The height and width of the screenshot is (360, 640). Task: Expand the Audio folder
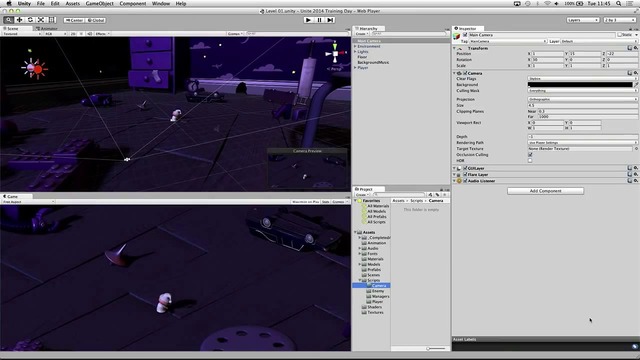360,248
